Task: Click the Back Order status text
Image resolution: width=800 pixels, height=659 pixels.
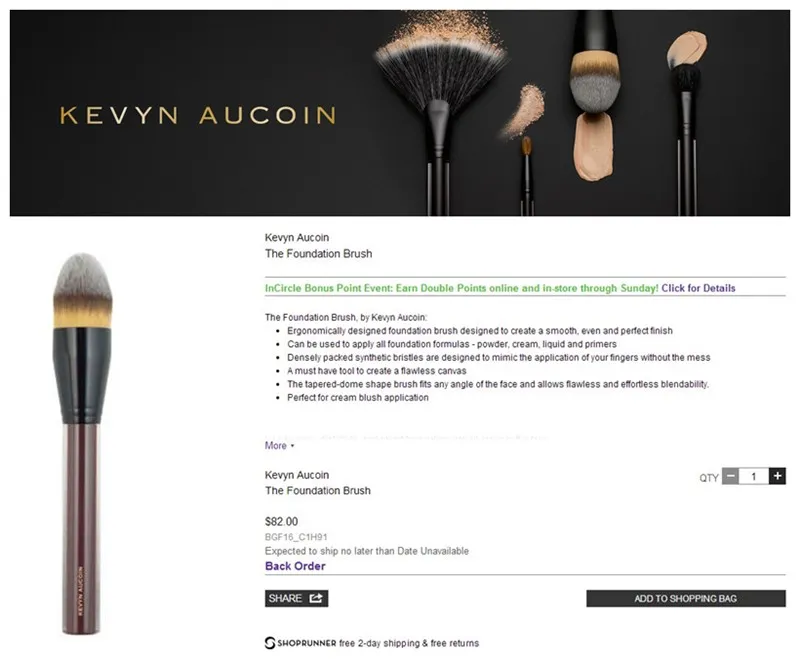Action: pos(295,566)
